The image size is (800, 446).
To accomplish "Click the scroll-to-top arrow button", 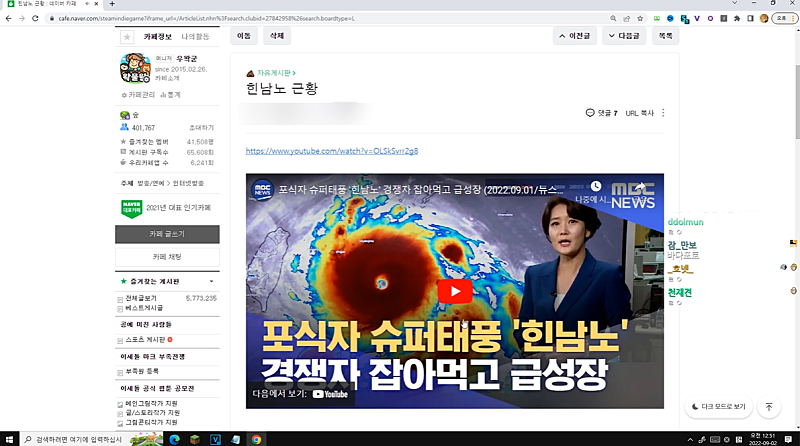I will 769,407.
